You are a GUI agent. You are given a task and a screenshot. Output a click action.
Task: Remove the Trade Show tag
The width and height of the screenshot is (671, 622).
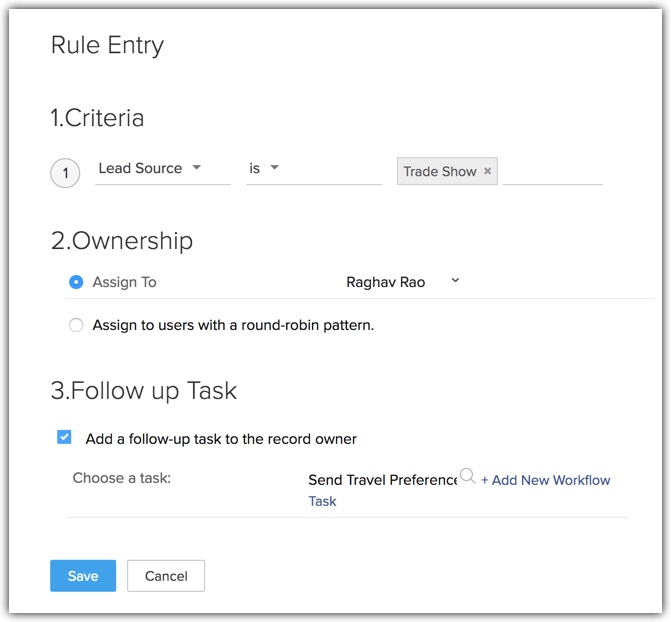tap(488, 171)
